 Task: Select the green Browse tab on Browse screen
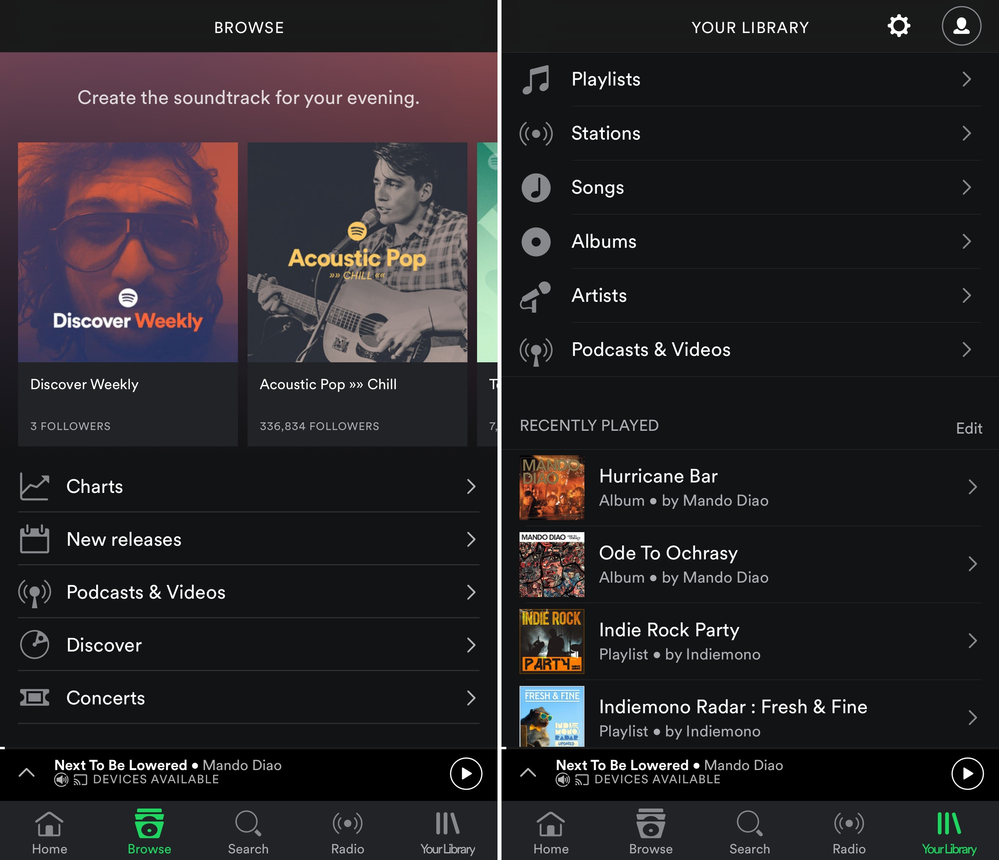click(149, 832)
